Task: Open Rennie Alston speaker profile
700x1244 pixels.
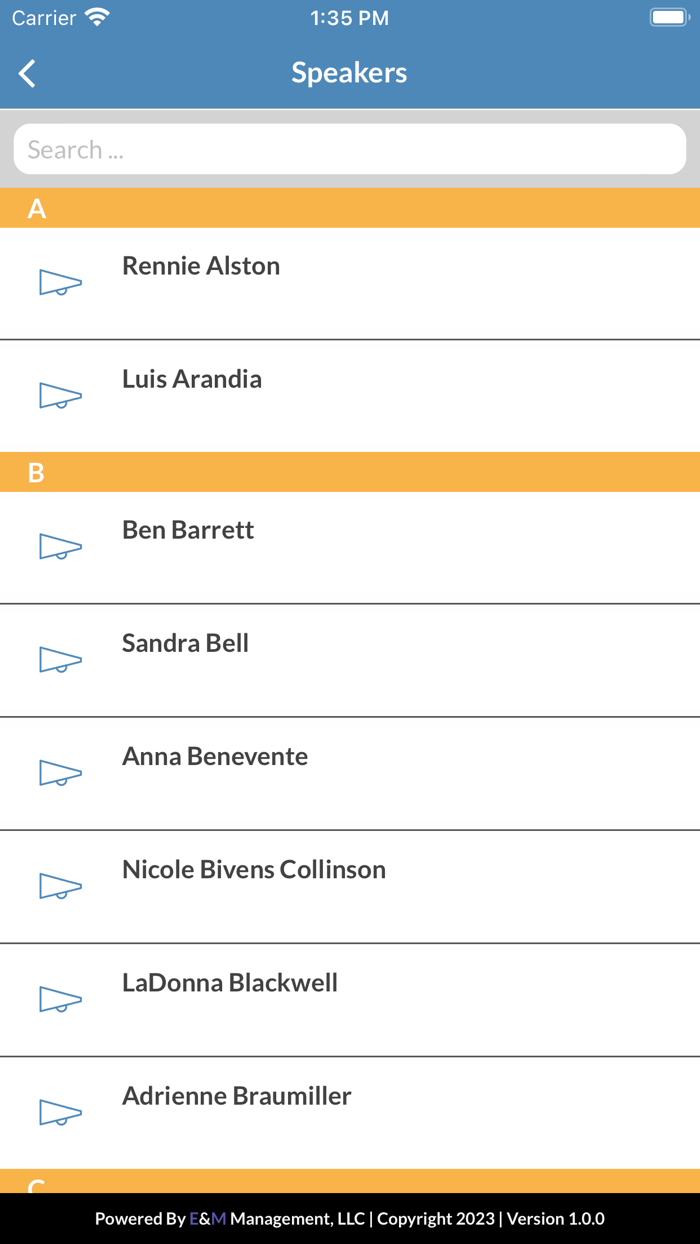Action: tap(201, 266)
